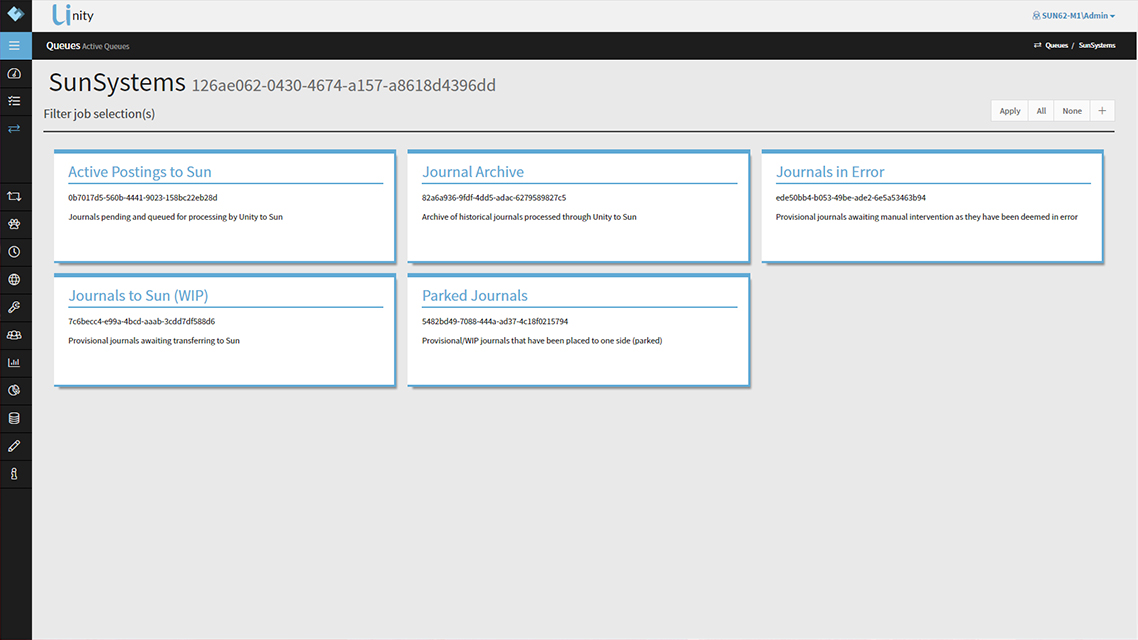
Task: Open the pencil edit icon
Action: click(x=15, y=446)
